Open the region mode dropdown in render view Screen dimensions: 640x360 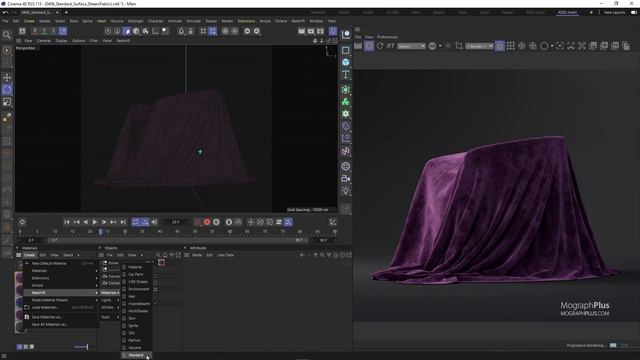(x=479, y=46)
